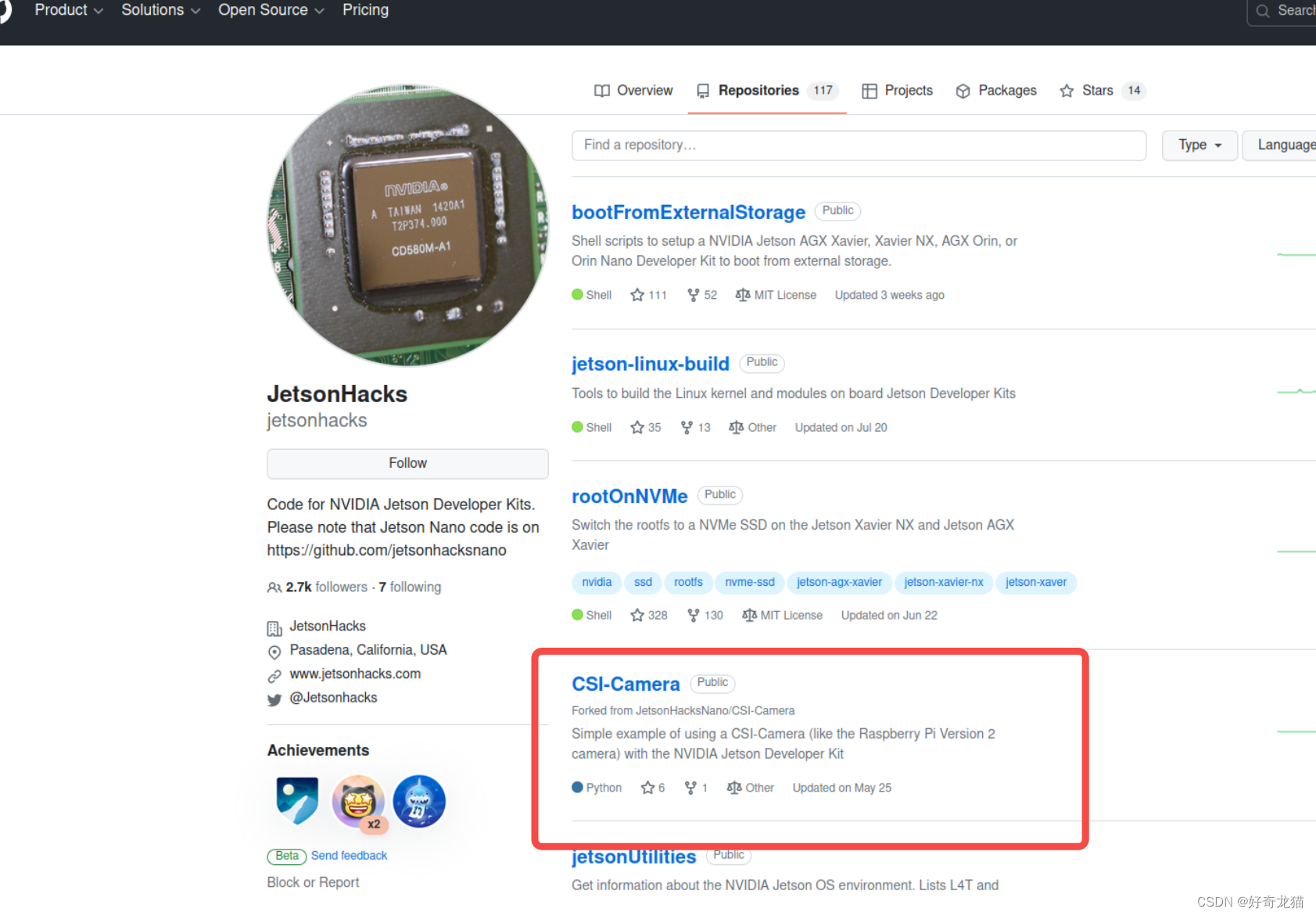Open the @Jetsonhacks Twitter link
The width and height of the screenshot is (1316, 916).
333,698
